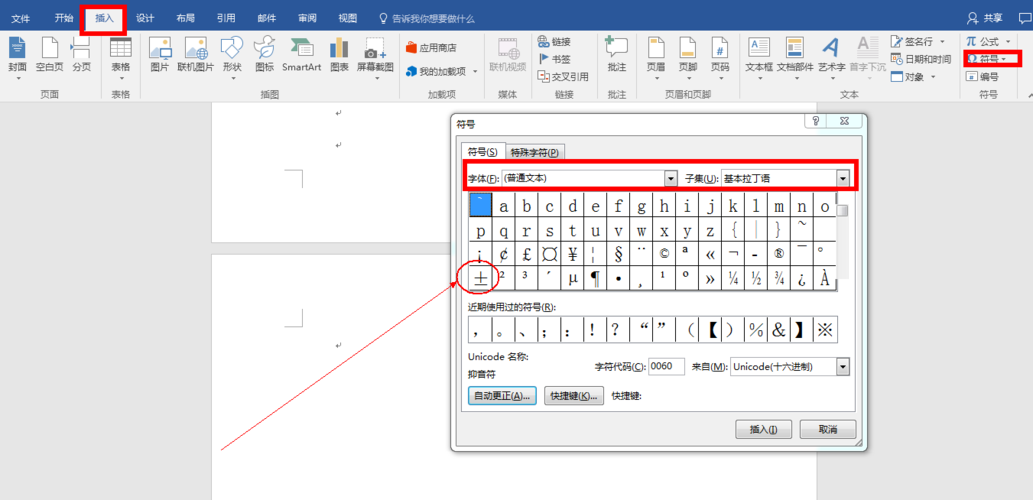Image resolution: width=1033 pixels, height=500 pixels.
Task: Insert a cover page (封面)
Action: pos(17,52)
